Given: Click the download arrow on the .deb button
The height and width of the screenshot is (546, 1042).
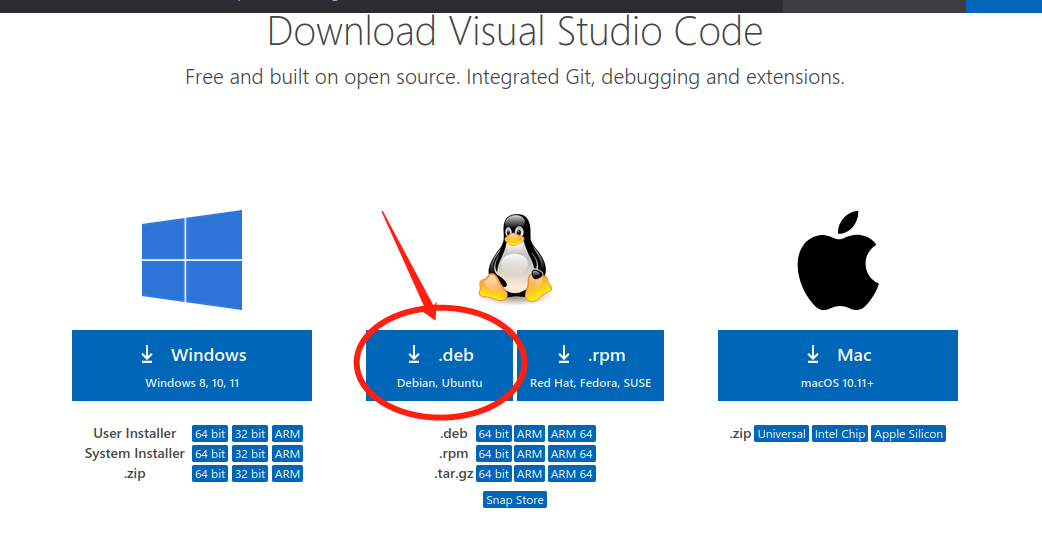Looking at the screenshot, I should [x=414, y=355].
